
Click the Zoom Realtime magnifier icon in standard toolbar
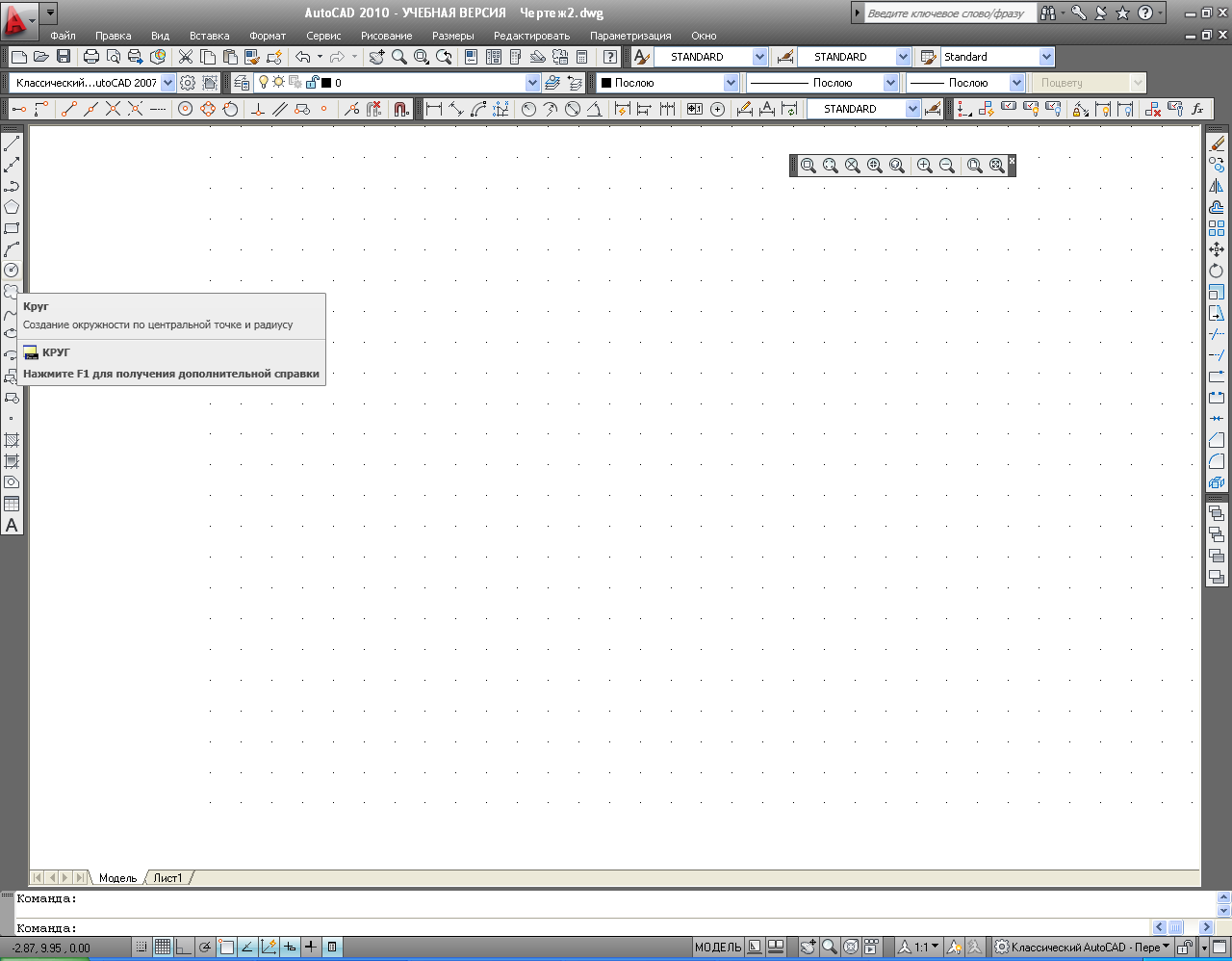pos(398,57)
